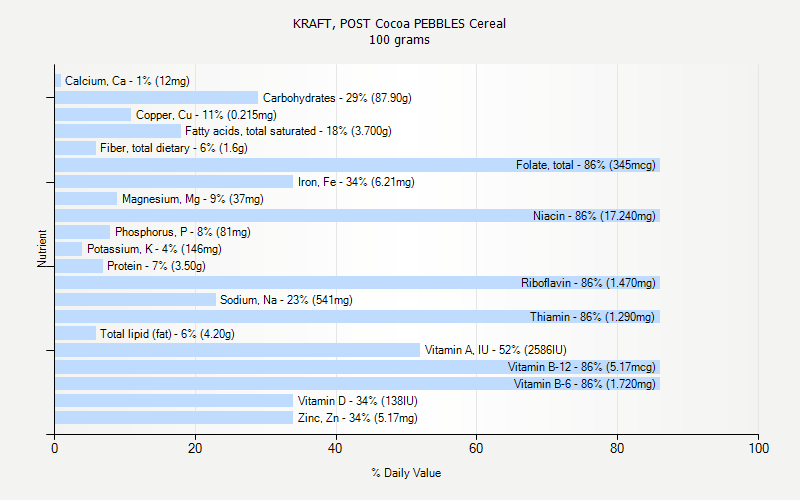Click the blue bar for Copper, Cu

[93, 115]
